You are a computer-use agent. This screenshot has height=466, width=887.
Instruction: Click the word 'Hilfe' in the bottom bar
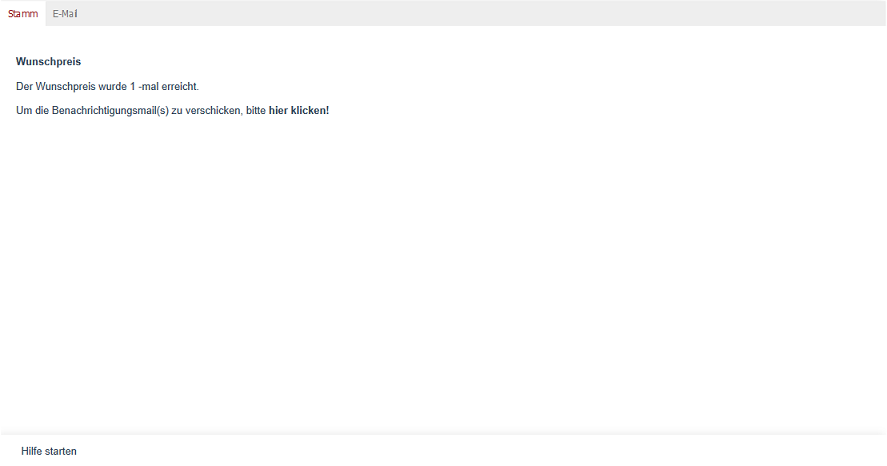(32, 451)
